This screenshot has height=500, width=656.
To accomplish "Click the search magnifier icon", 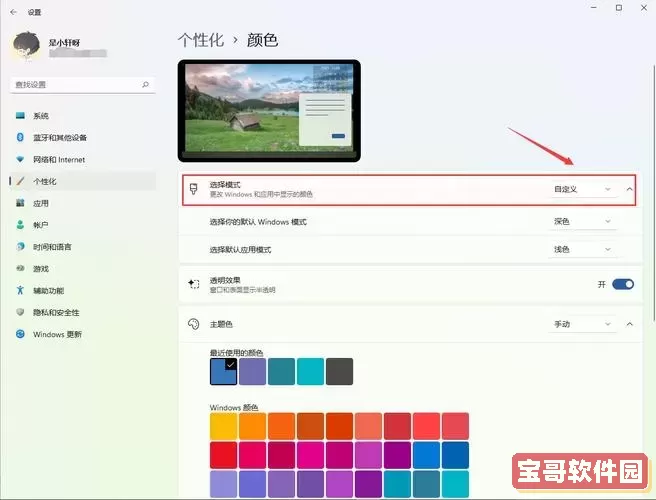I will (x=145, y=85).
